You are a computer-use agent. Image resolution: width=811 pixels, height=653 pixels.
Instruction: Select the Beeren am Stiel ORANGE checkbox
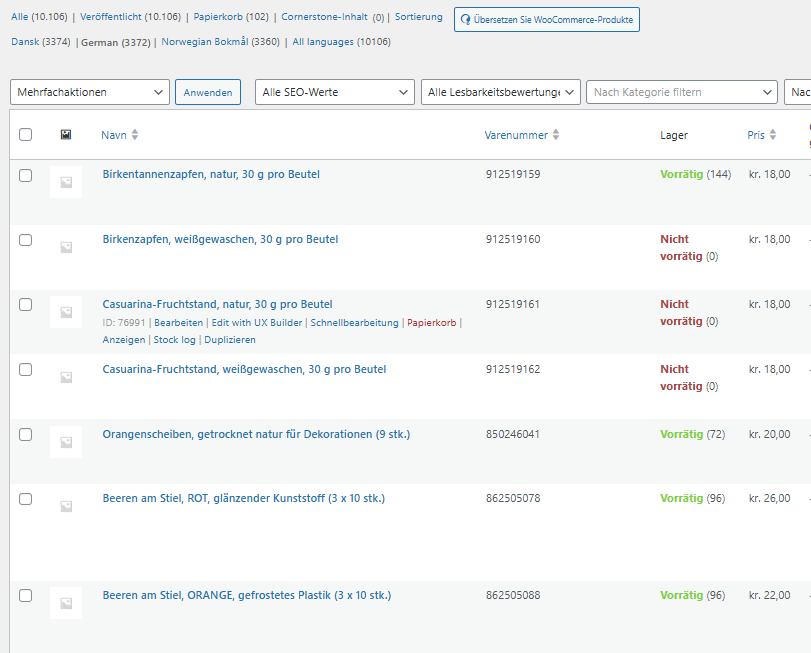(x=26, y=596)
